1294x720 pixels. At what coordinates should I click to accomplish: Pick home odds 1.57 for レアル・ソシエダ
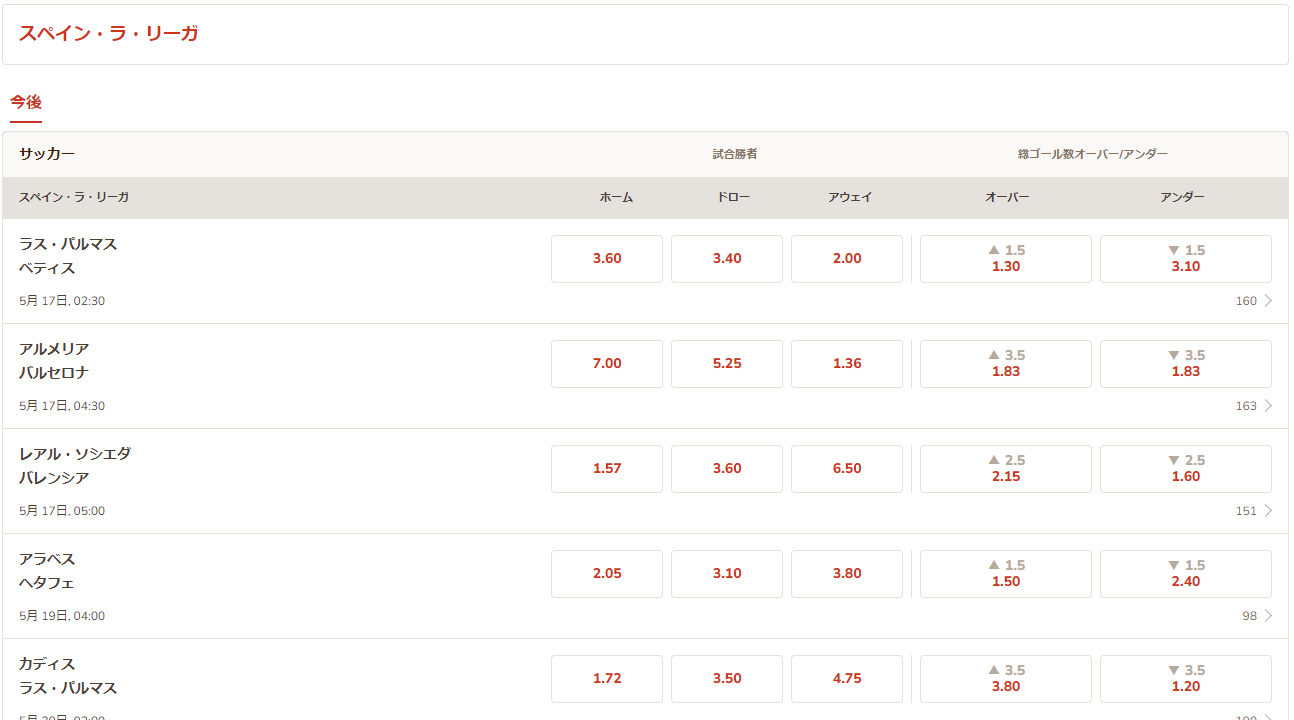click(607, 469)
